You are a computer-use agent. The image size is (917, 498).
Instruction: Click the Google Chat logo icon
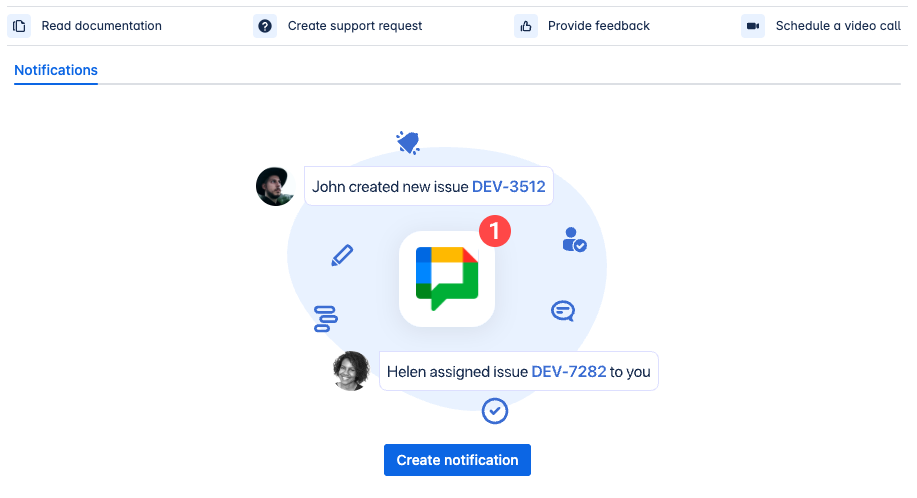point(447,278)
